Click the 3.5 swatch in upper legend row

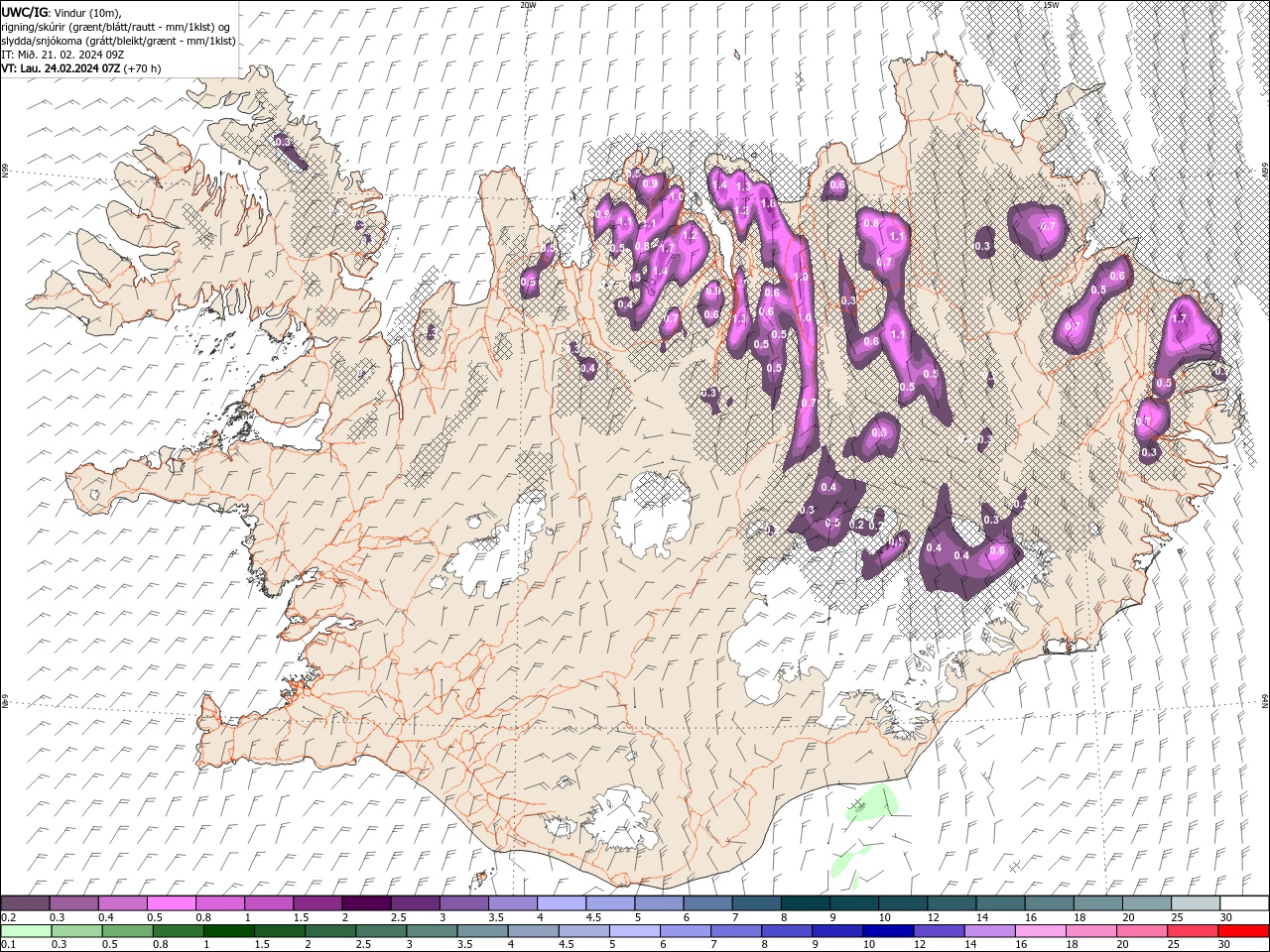(512, 903)
